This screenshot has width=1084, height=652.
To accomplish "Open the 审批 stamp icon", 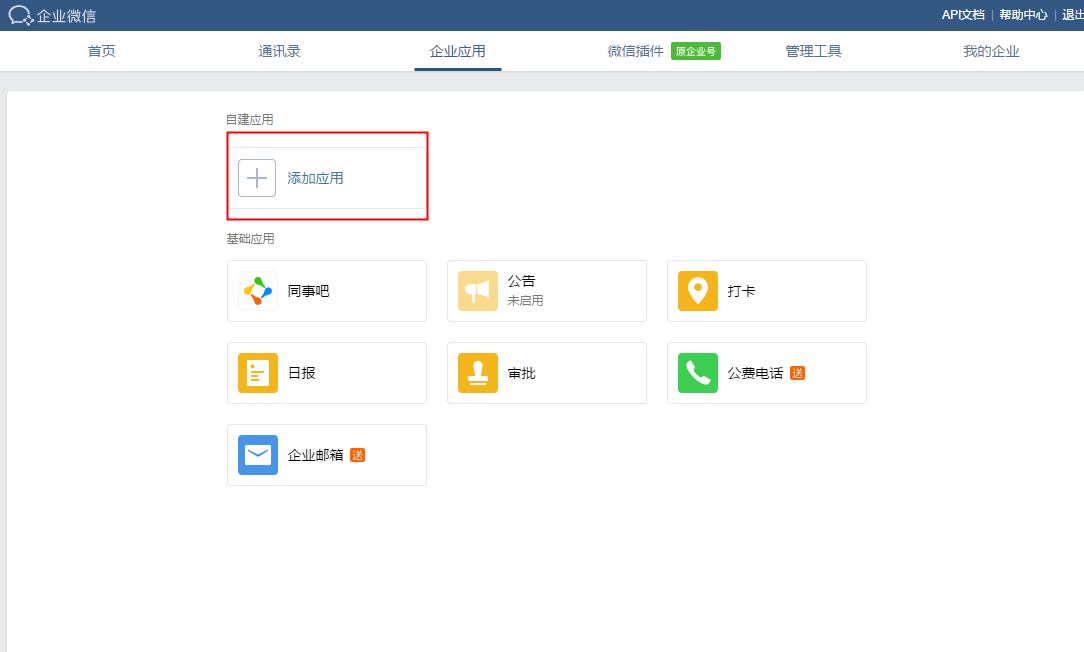I will [x=477, y=373].
